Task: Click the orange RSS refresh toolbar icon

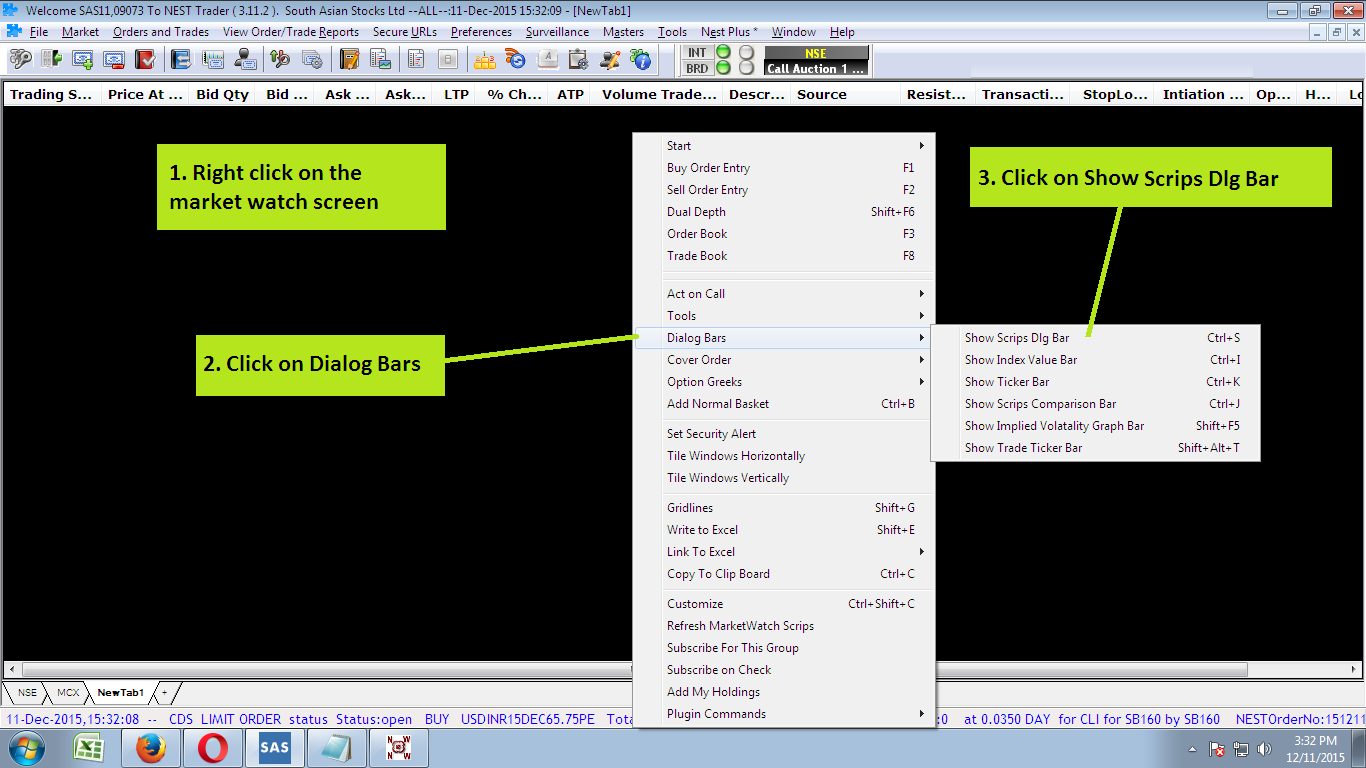Action: tap(516, 60)
